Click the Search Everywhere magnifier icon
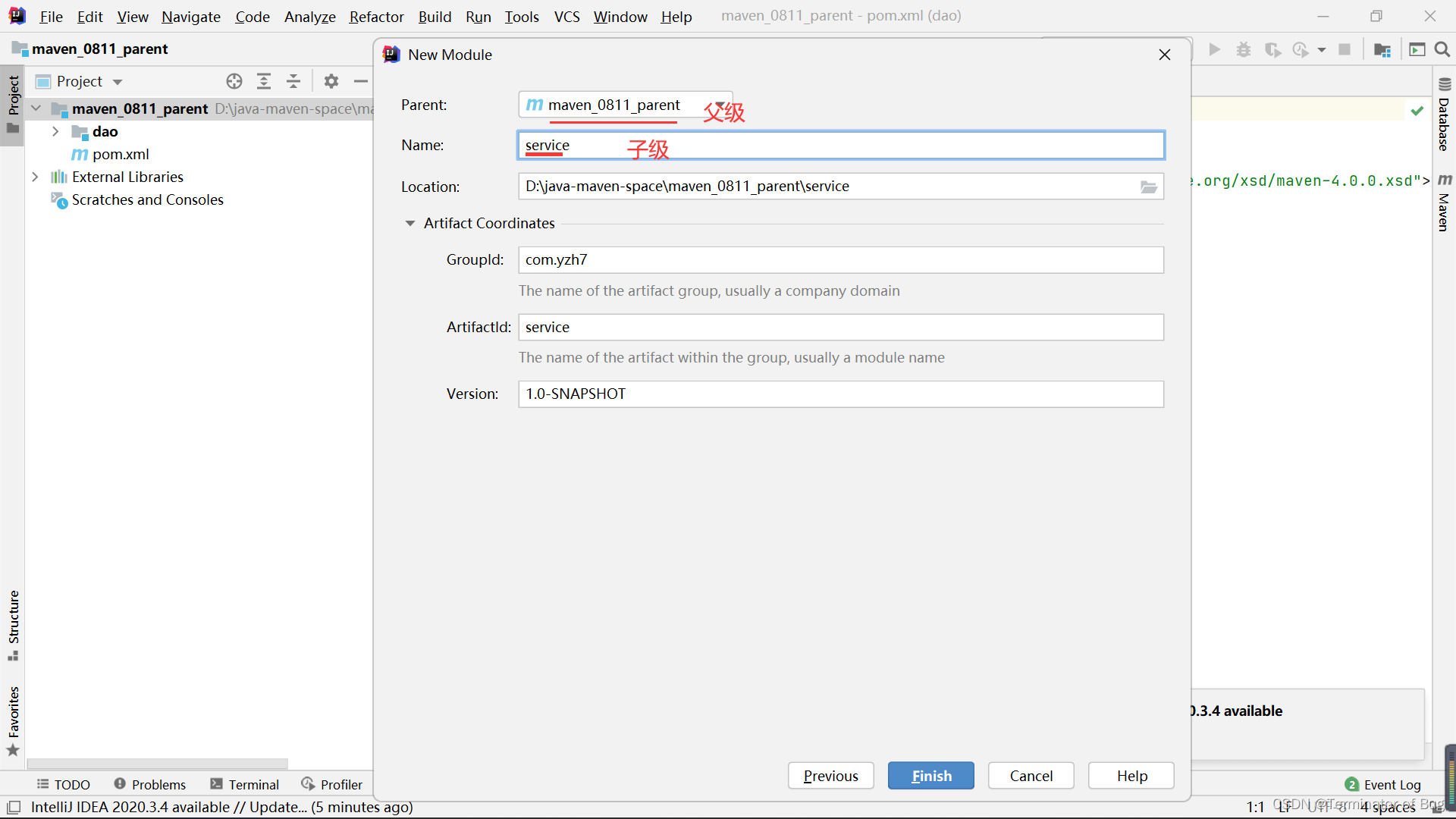Image resolution: width=1456 pixels, height=819 pixels. point(1442,49)
